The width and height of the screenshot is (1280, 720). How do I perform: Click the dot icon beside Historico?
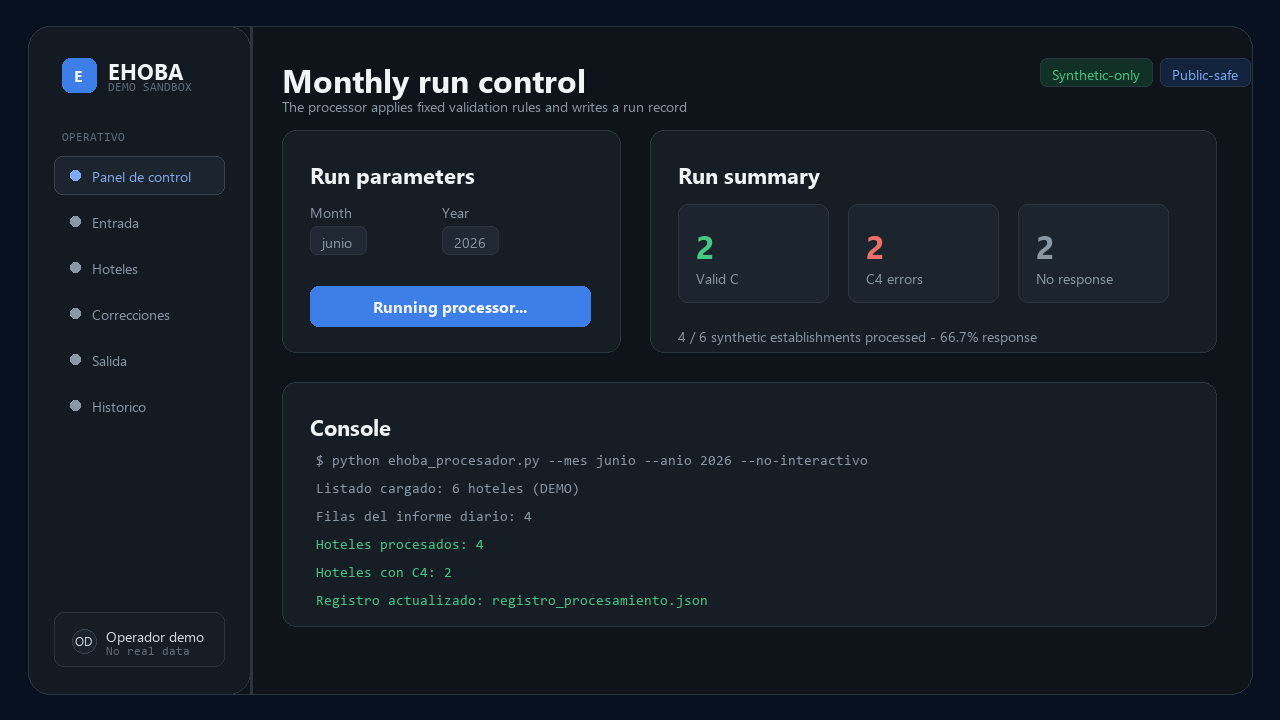pyautogui.click(x=75, y=406)
